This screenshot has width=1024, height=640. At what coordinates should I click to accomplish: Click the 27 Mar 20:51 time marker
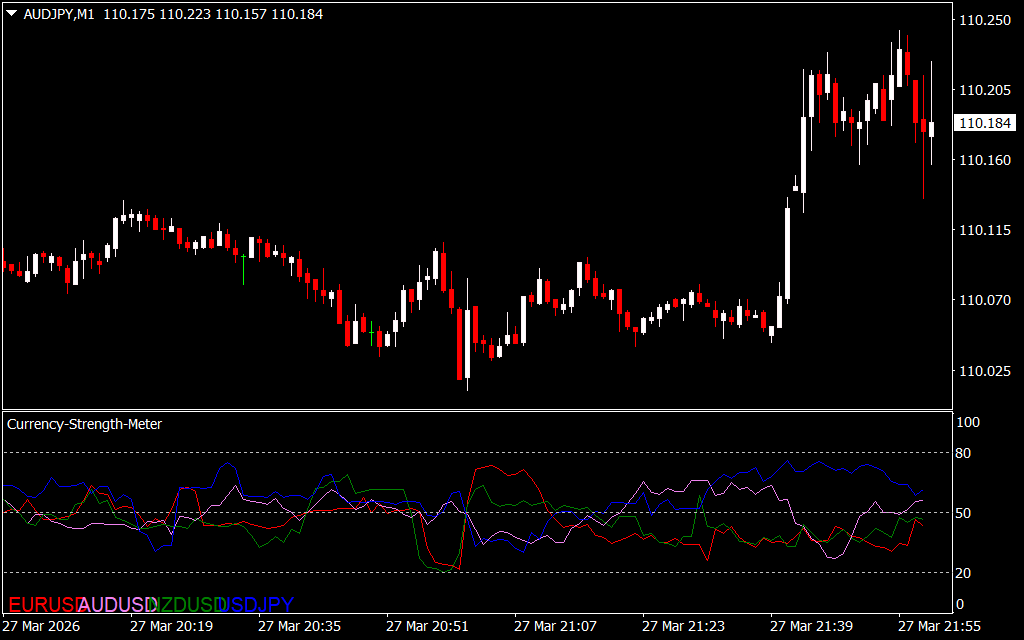tap(429, 626)
